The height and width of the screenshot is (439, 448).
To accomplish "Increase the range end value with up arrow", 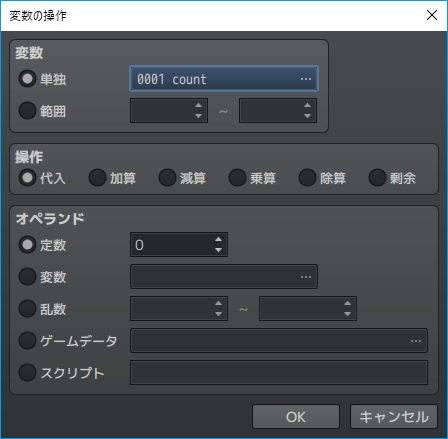I will pos(307,105).
